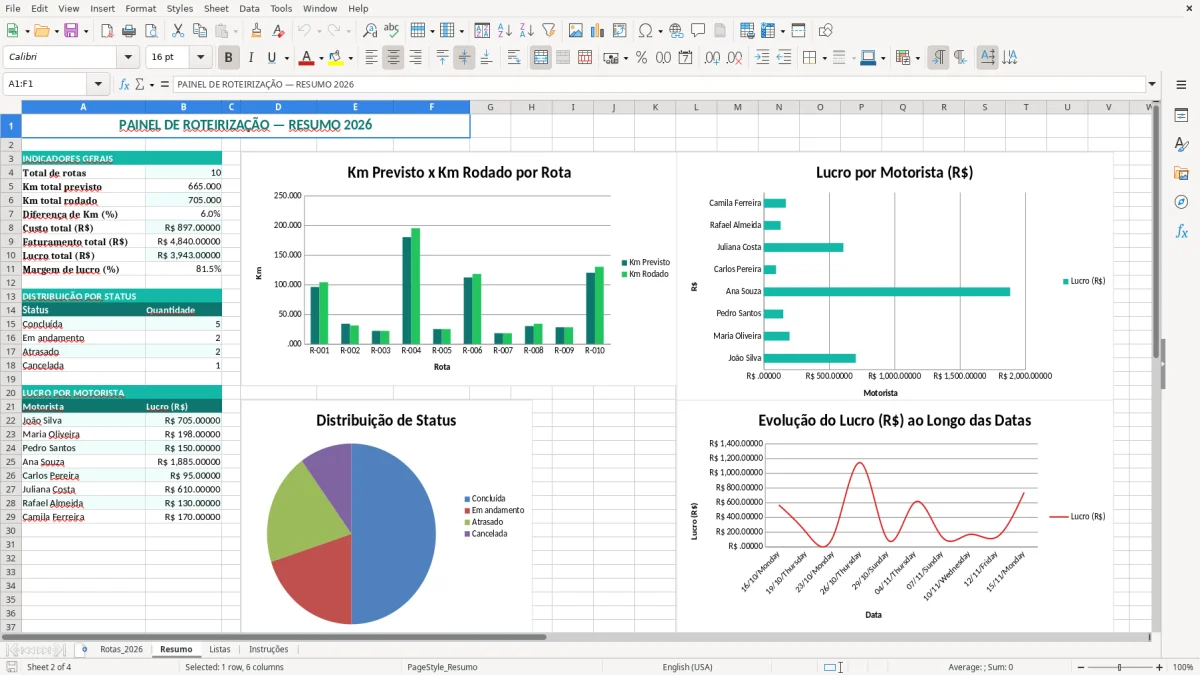1200x675 pixels.
Task: Click English (USA) language in status bar
Action: click(688, 667)
